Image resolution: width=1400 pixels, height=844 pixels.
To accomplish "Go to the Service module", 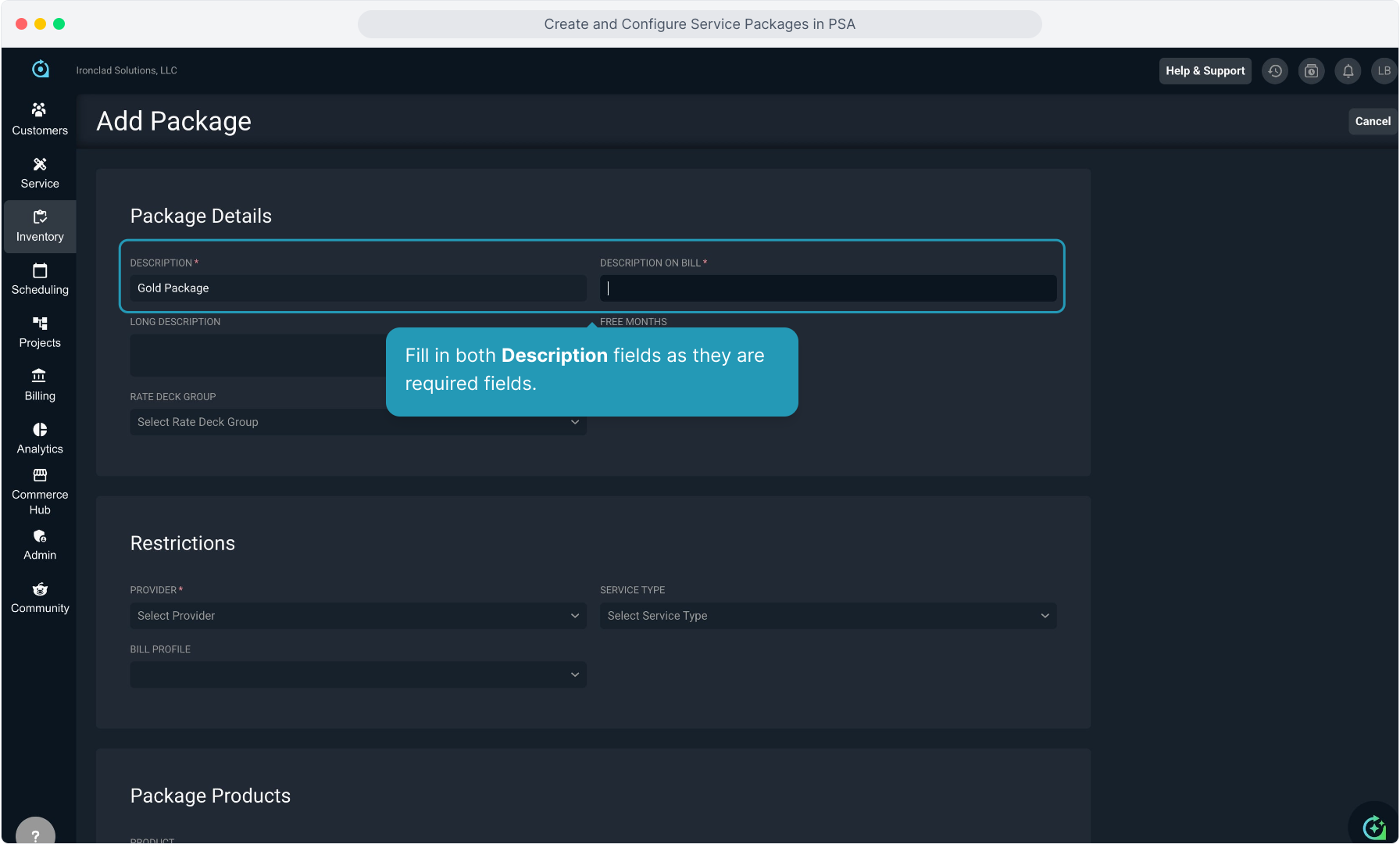I will point(40,173).
